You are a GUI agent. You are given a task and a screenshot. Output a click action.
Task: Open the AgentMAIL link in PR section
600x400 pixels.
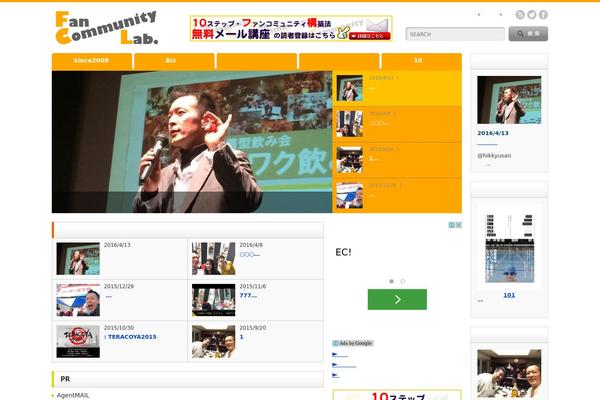[x=73, y=395]
